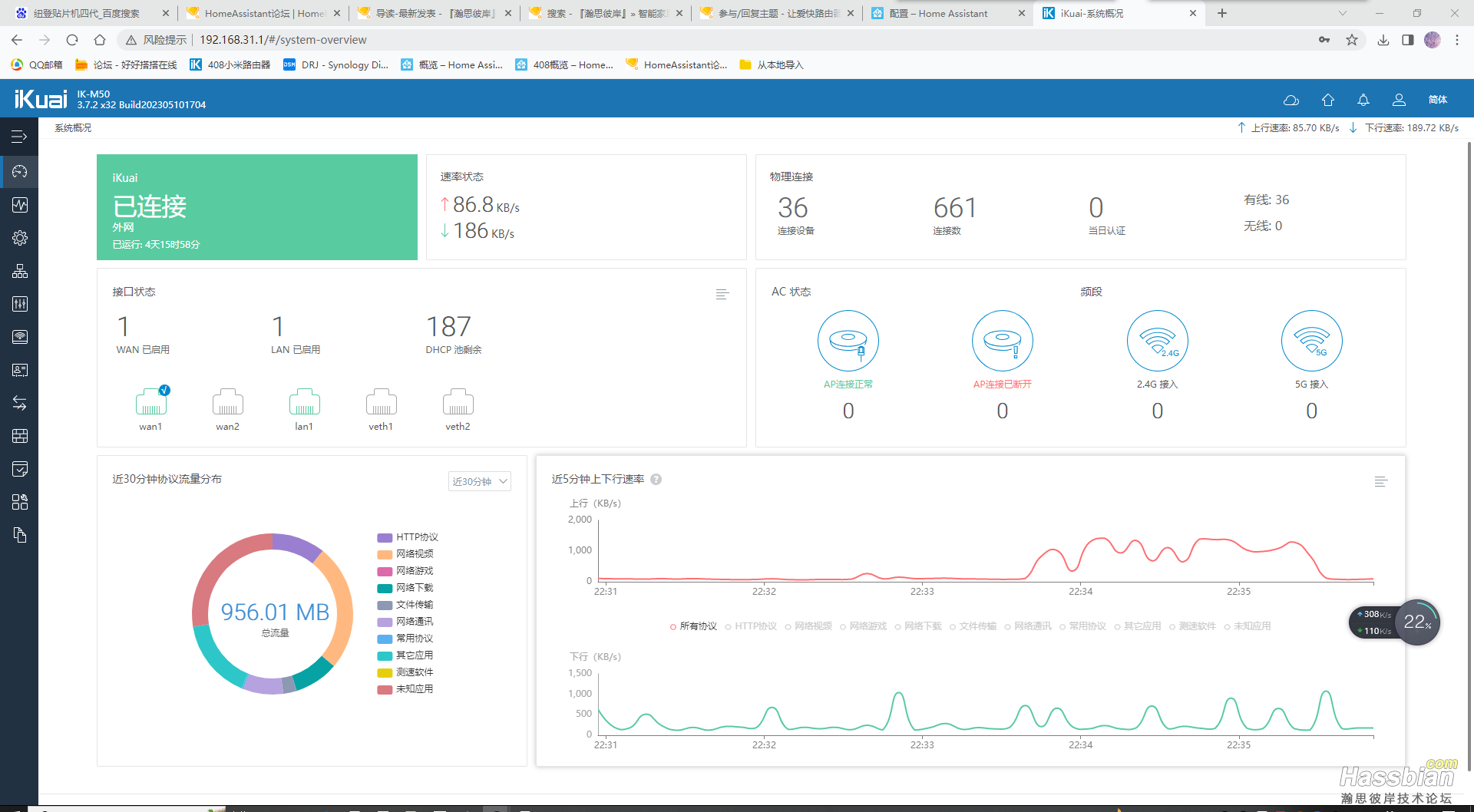Toggle 网络下载 series in rate chart legend
Viewport: 1474px width, 812px height.
coord(918,626)
